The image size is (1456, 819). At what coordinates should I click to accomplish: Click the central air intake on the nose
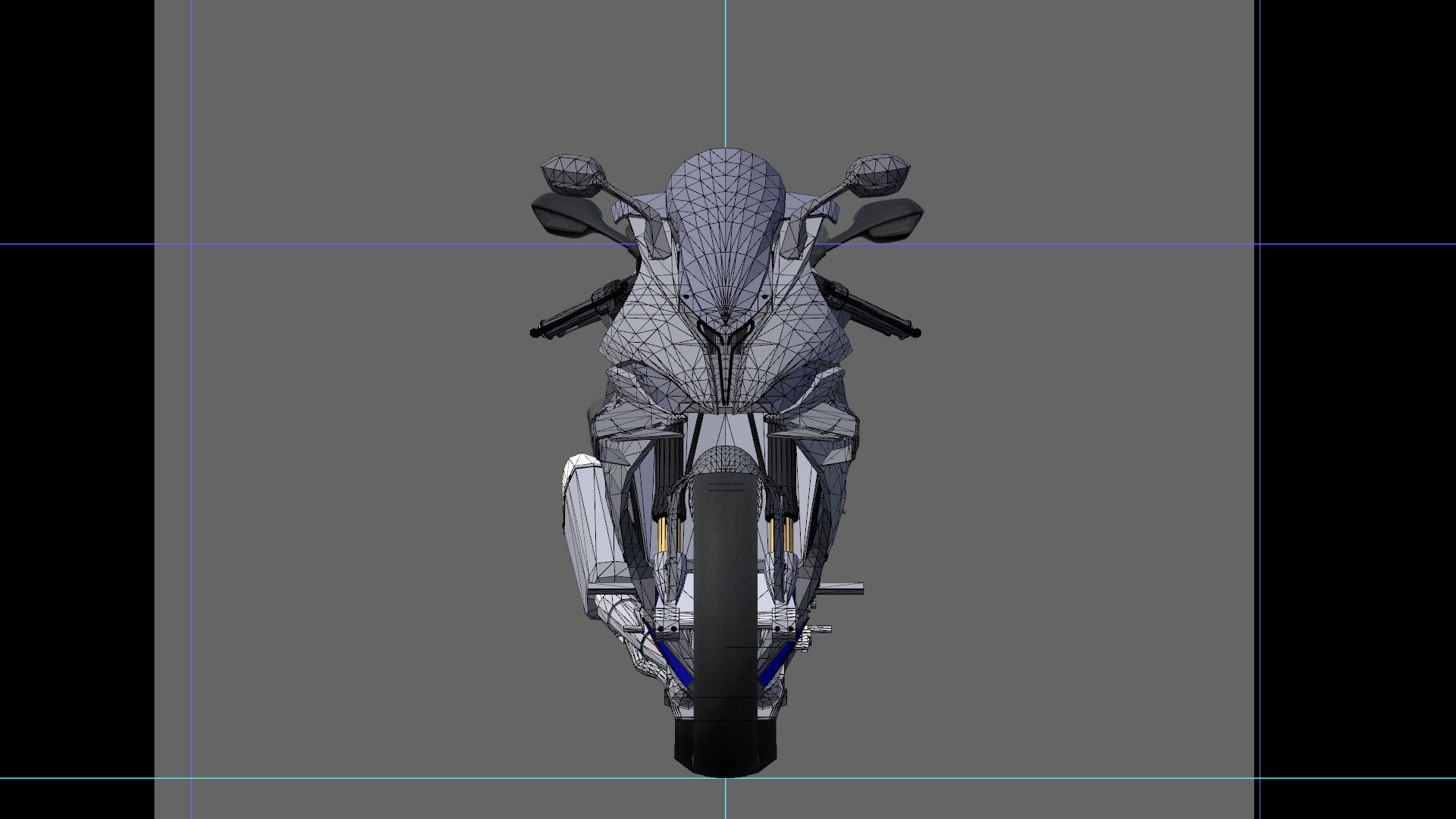726,341
